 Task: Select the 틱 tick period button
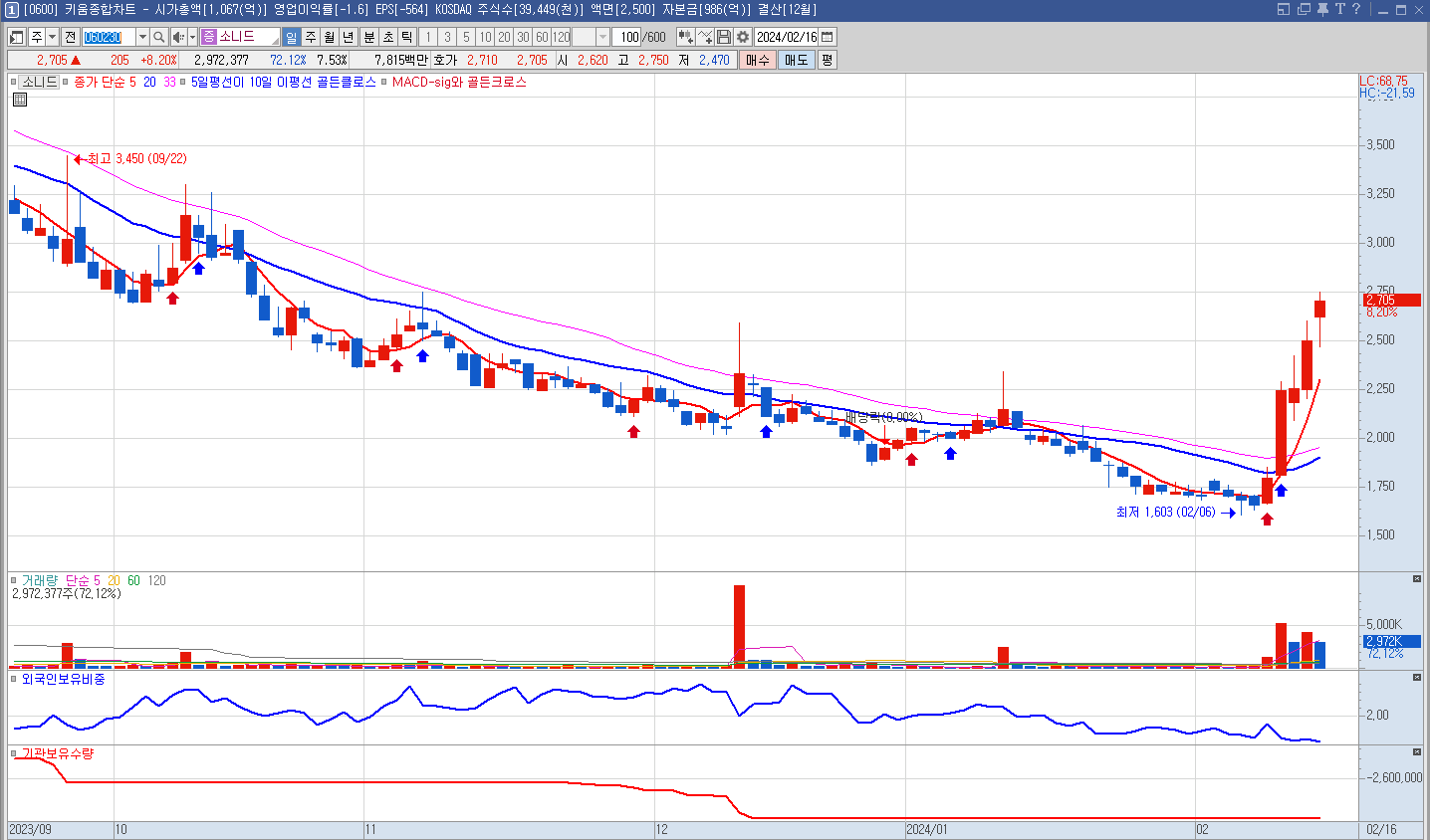407,37
